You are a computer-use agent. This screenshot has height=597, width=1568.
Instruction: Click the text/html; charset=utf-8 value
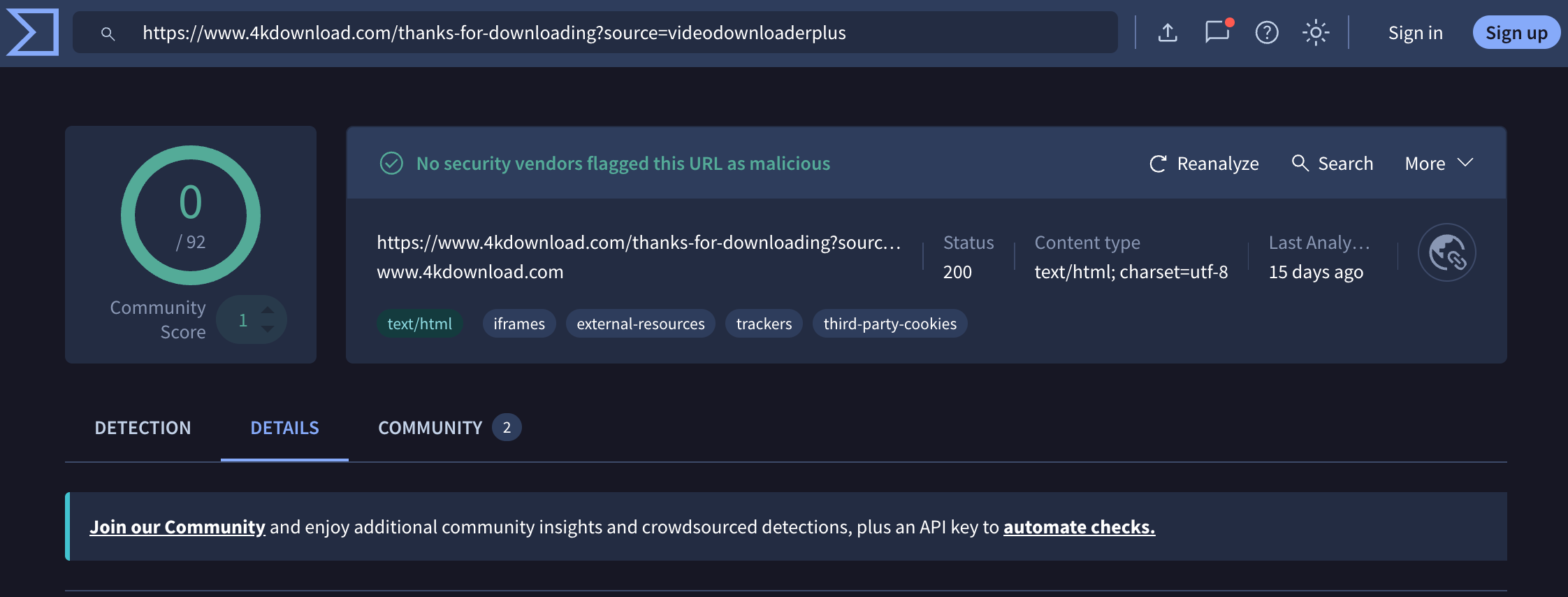[x=1131, y=272]
